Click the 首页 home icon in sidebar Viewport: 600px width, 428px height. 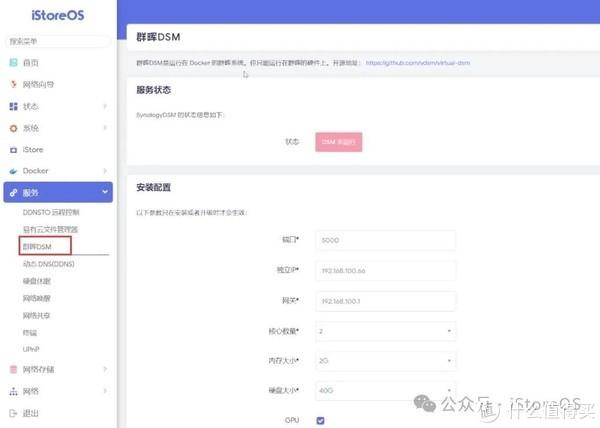click(x=13, y=62)
